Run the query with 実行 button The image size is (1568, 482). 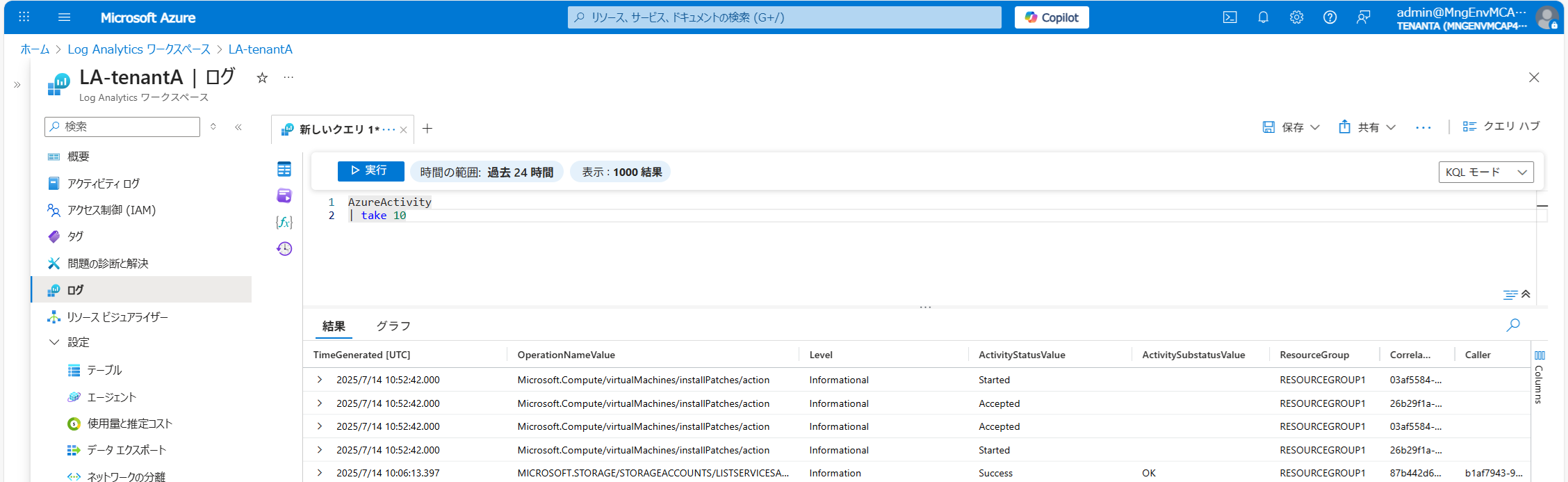[370, 170]
